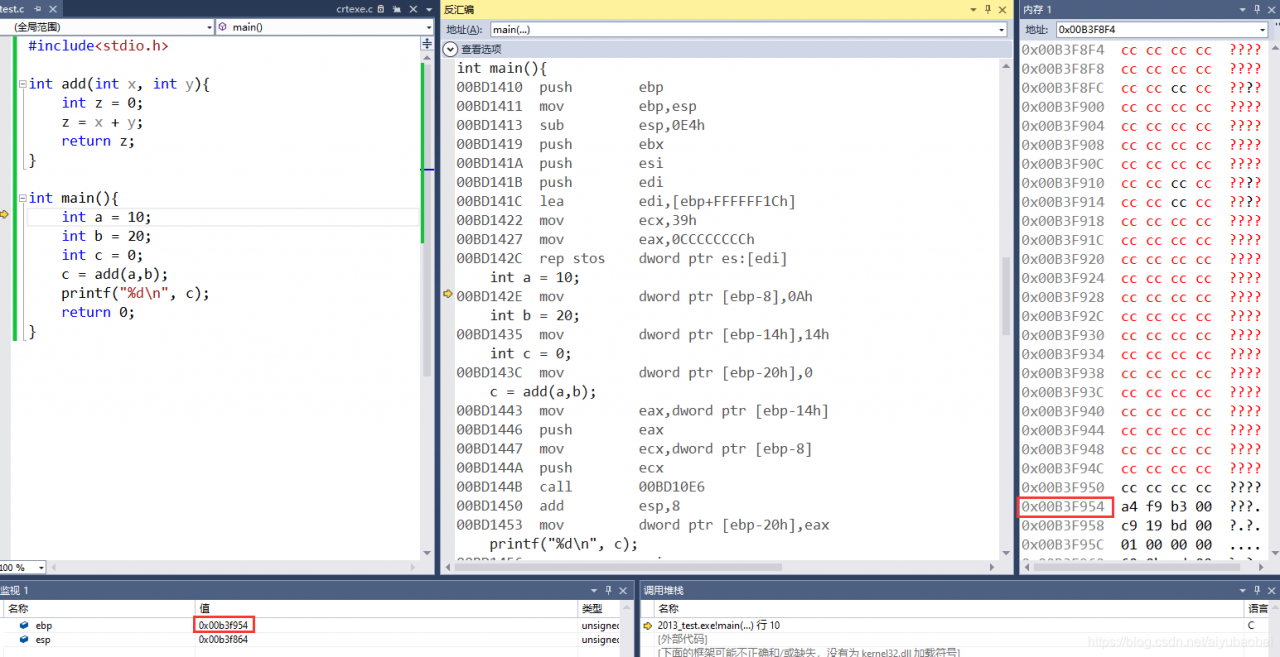
Task: Click the disassembly line at 00BD1410 push ebp
Action: pos(560,87)
